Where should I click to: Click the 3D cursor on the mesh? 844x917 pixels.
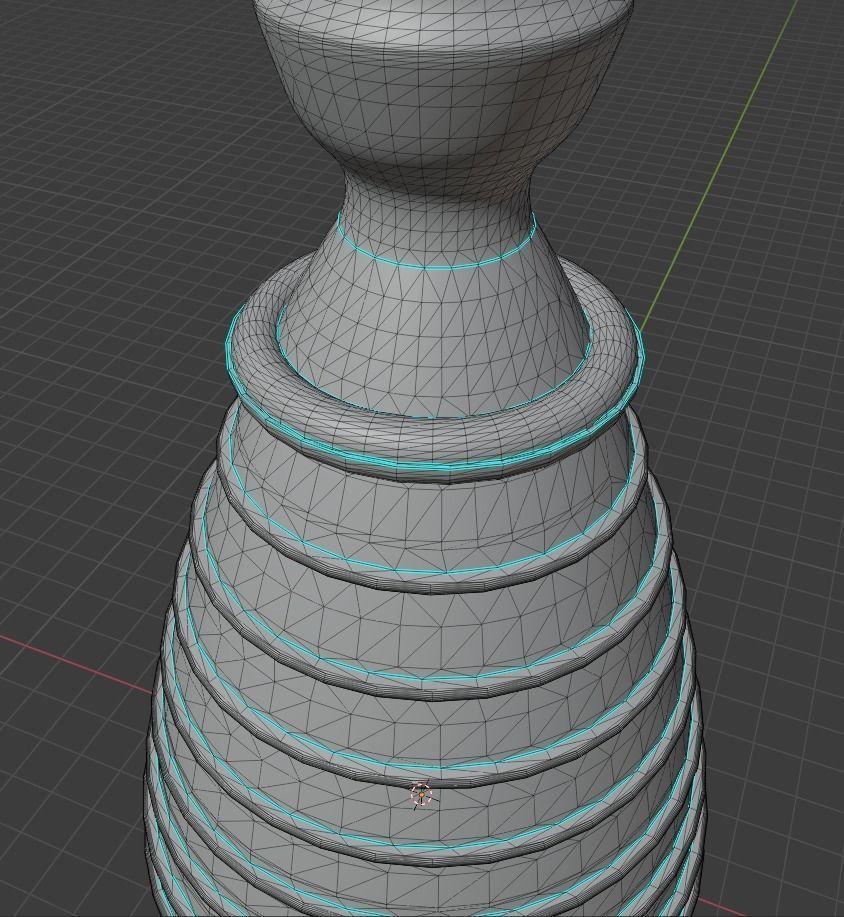tap(421, 795)
